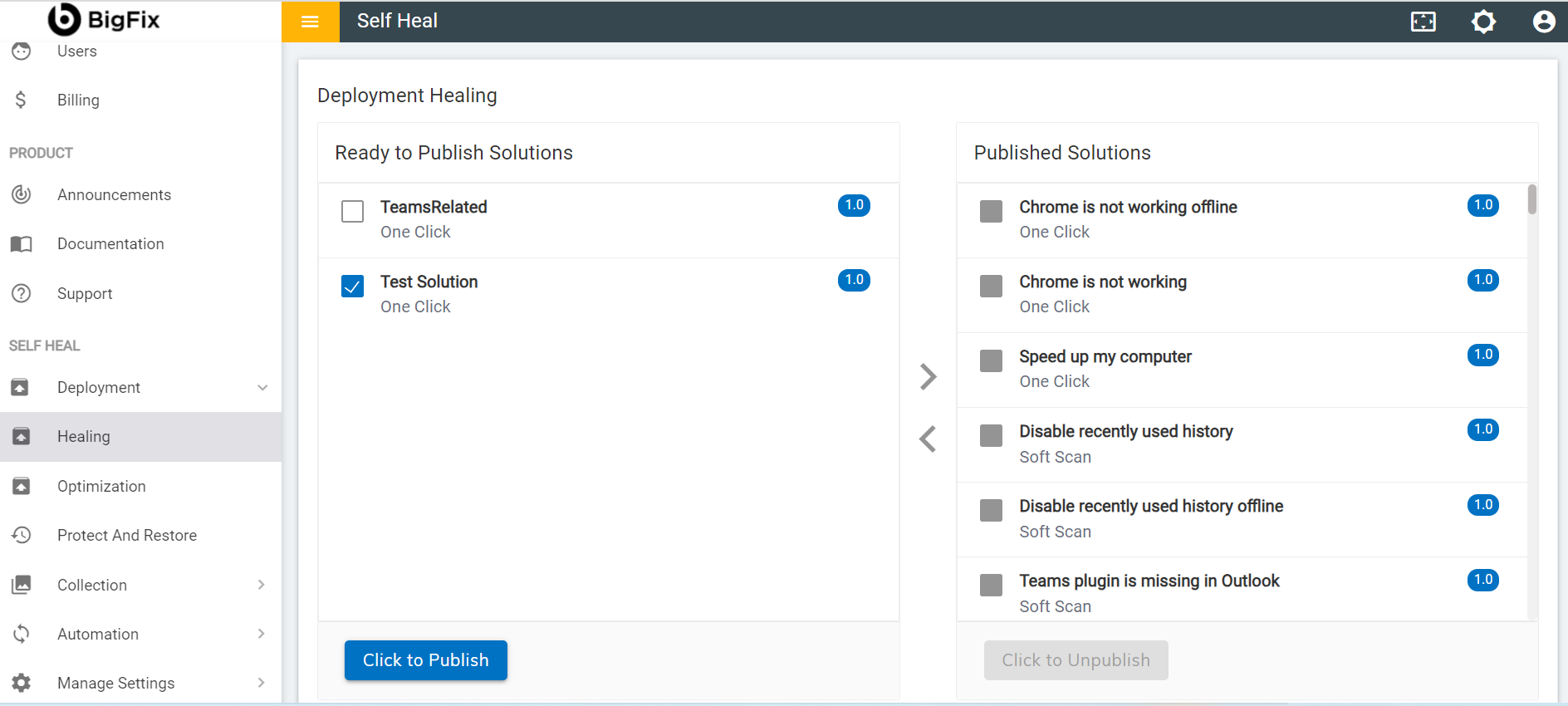
Task: Open the theme settings icon
Action: pos(1483,22)
